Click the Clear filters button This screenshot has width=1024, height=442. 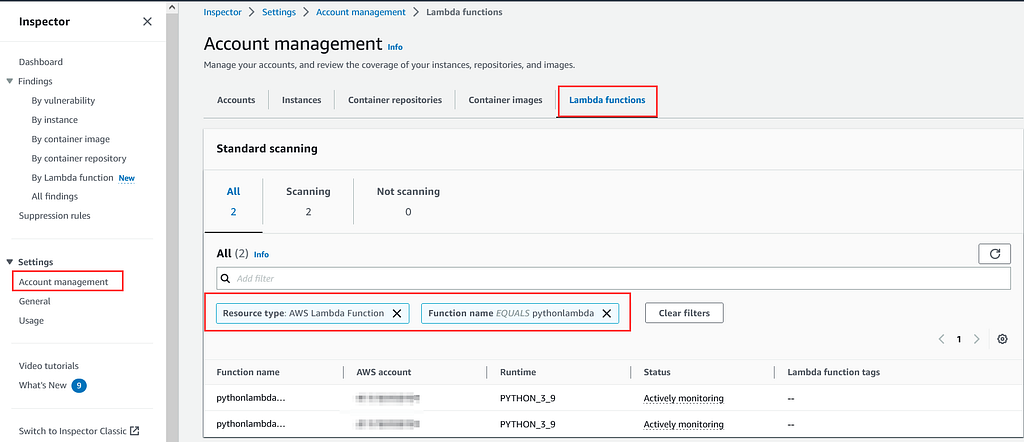(x=684, y=313)
